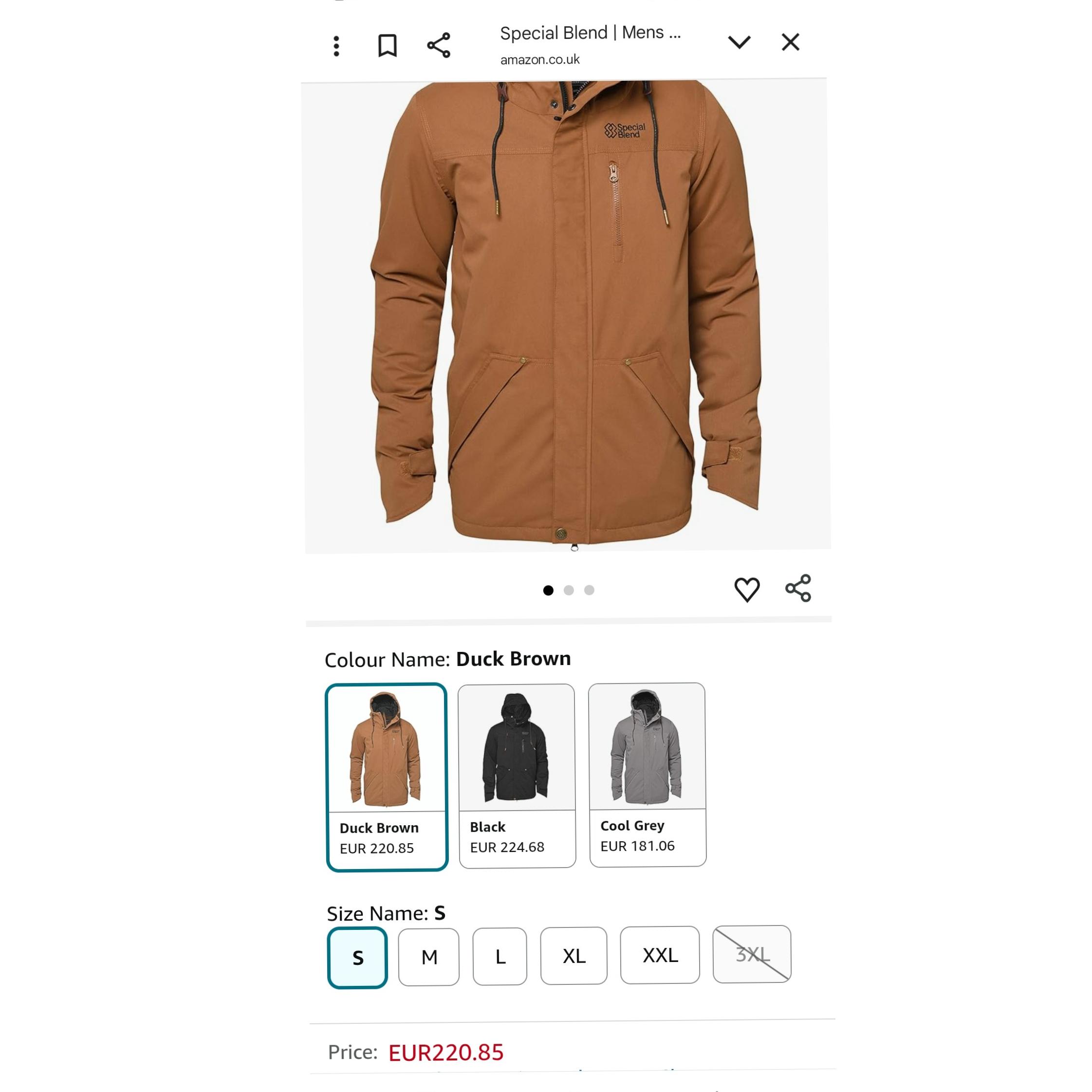Go to second product image dot

click(569, 590)
